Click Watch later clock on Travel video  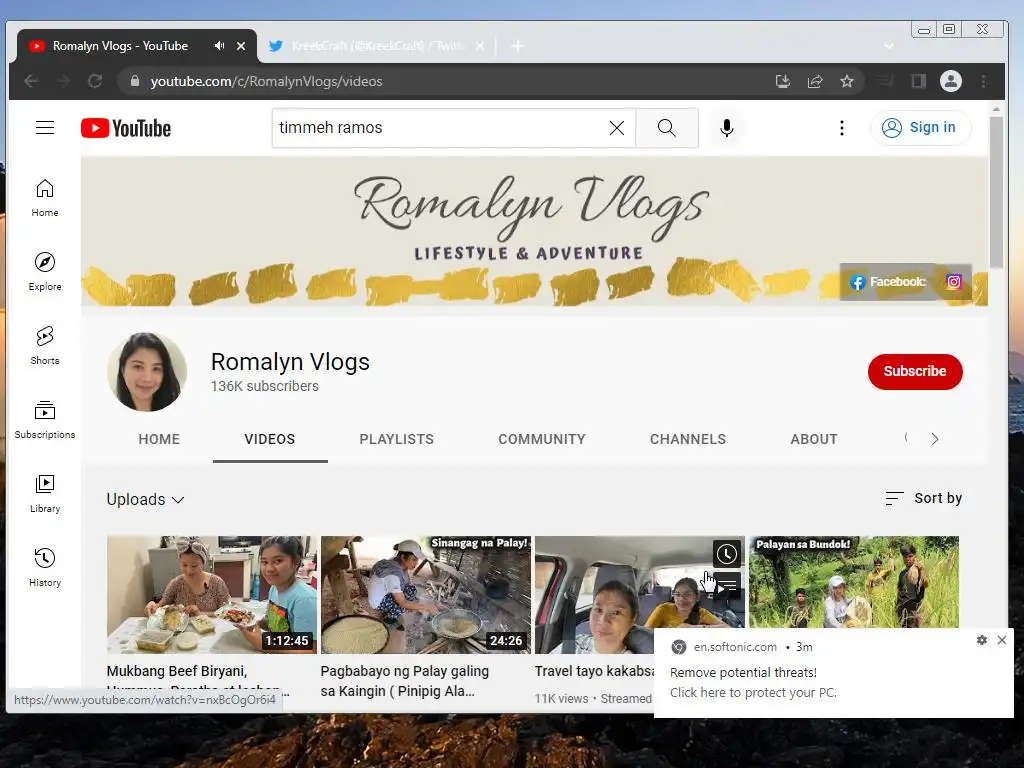(x=727, y=554)
